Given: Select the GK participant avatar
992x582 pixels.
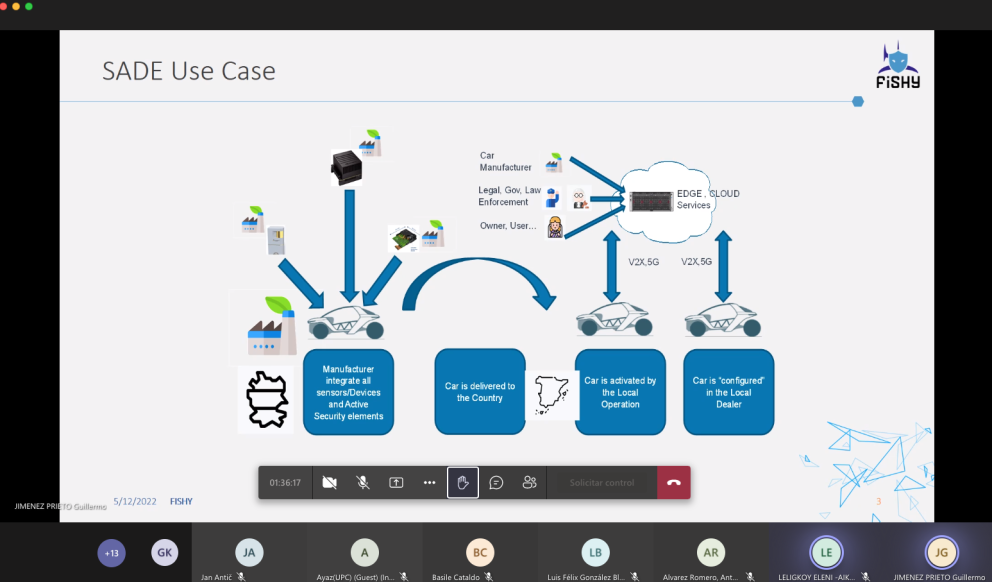Looking at the screenshot, I should [x=164, y=552].
